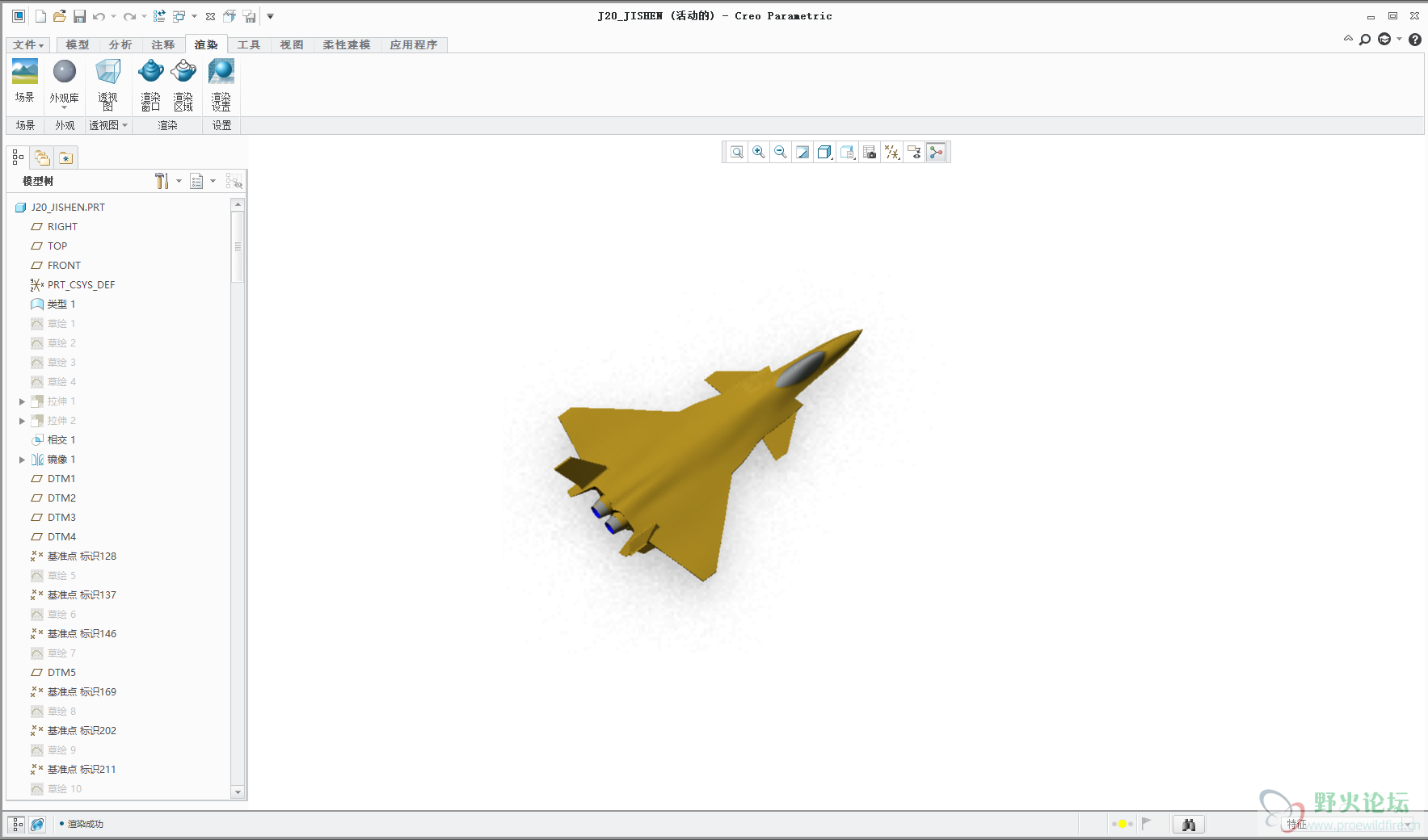
Task: Select the Model Tree navigator tab
Action: [x=18, y=157]
